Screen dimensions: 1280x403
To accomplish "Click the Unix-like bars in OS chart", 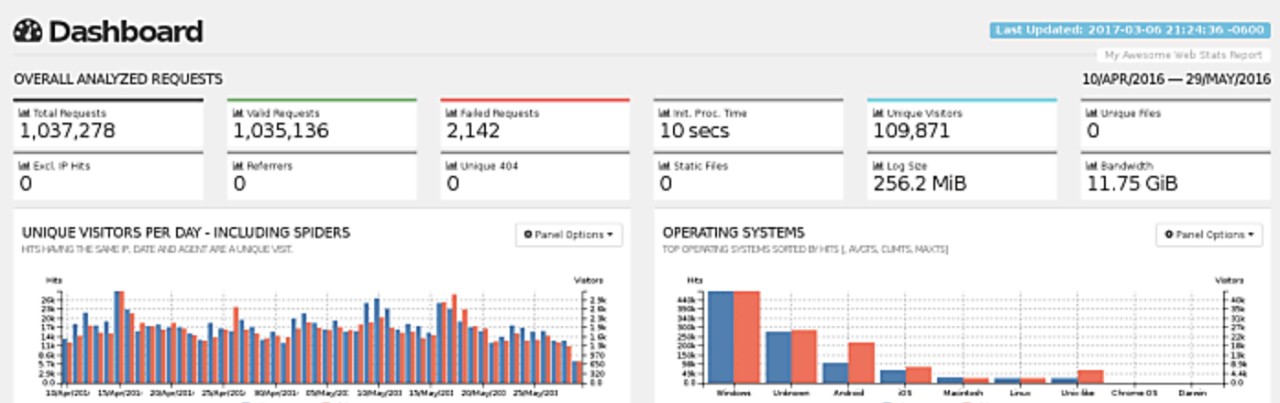I will (1077, 376).
